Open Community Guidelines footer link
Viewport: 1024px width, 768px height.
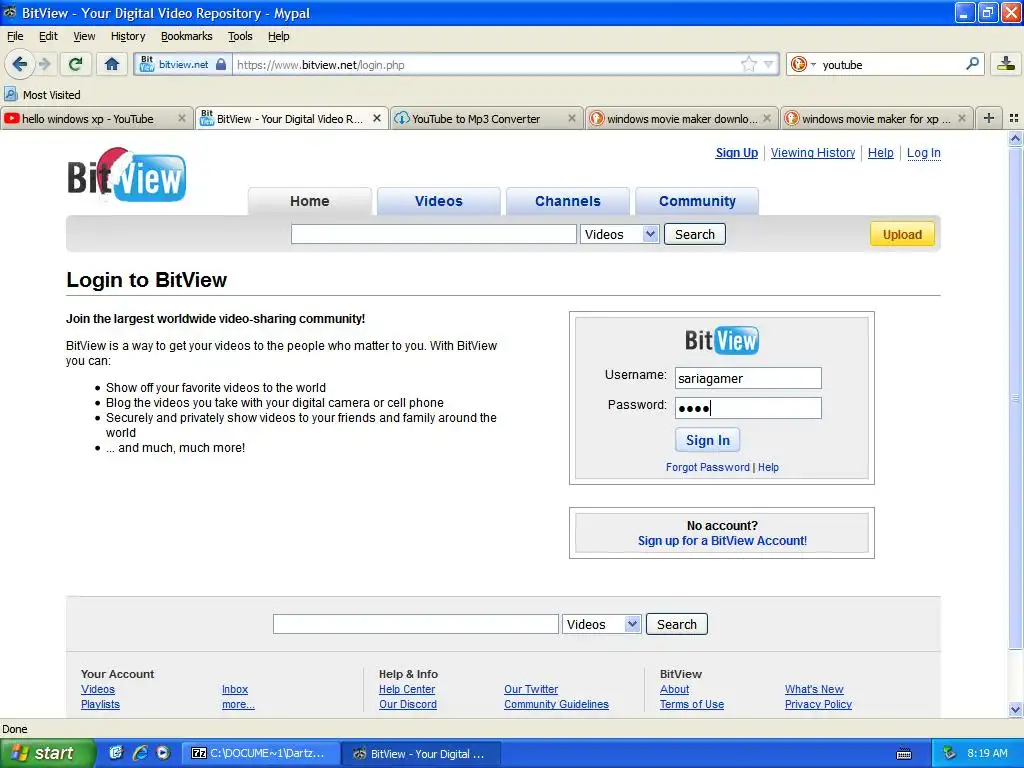click(556, 704)
